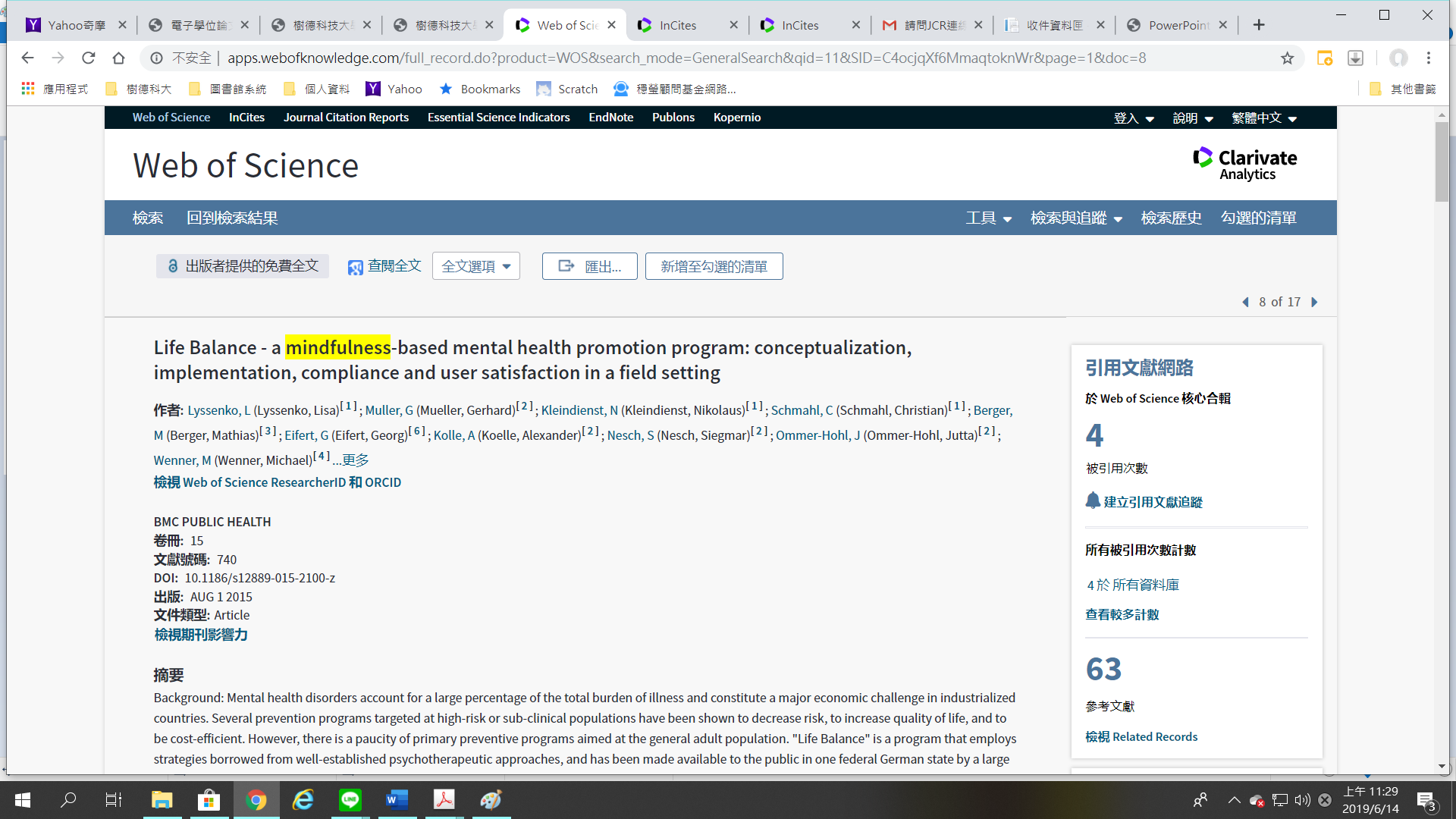Open Journal Citation Reports in top navigation
Image resolution: width=1456 pixels, height=819 pixels.
(x=346, y=118)
